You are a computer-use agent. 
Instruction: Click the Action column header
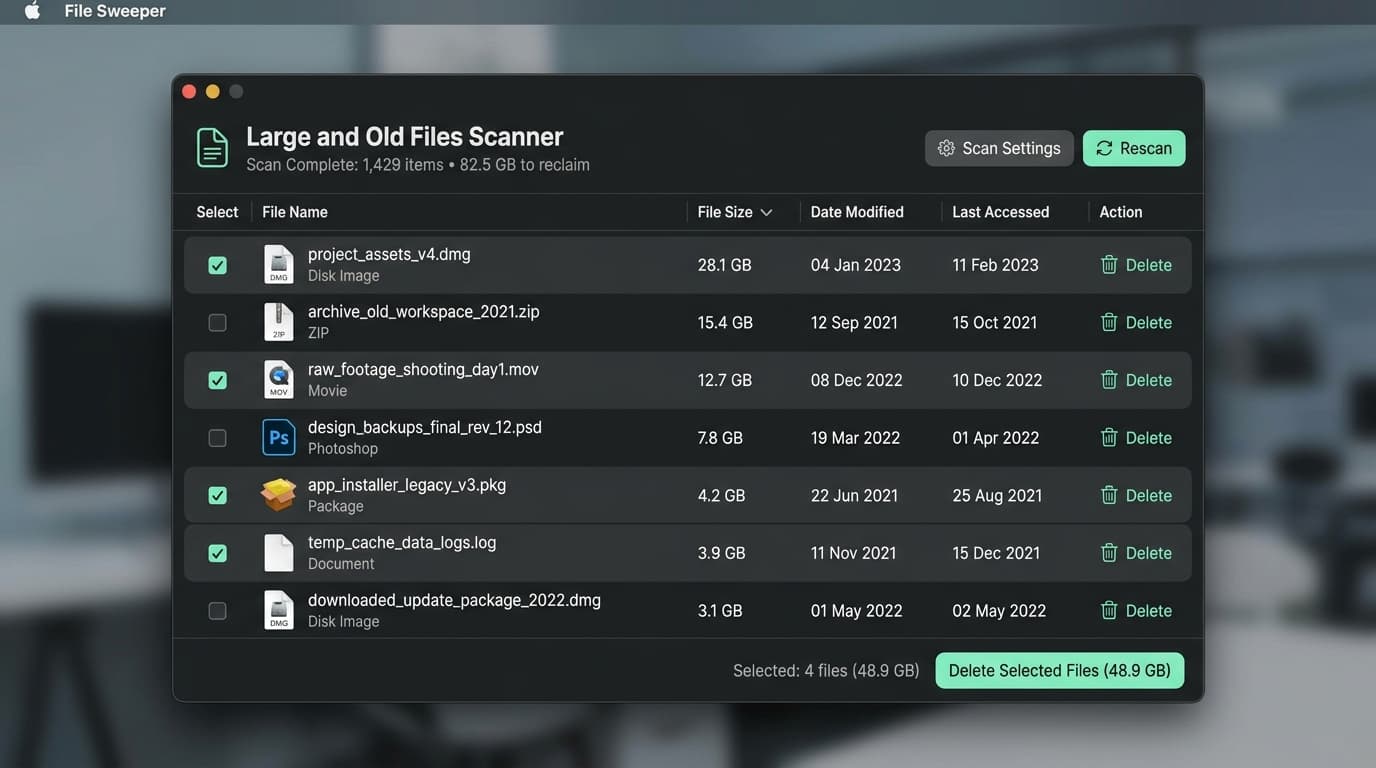(1121, 212)
